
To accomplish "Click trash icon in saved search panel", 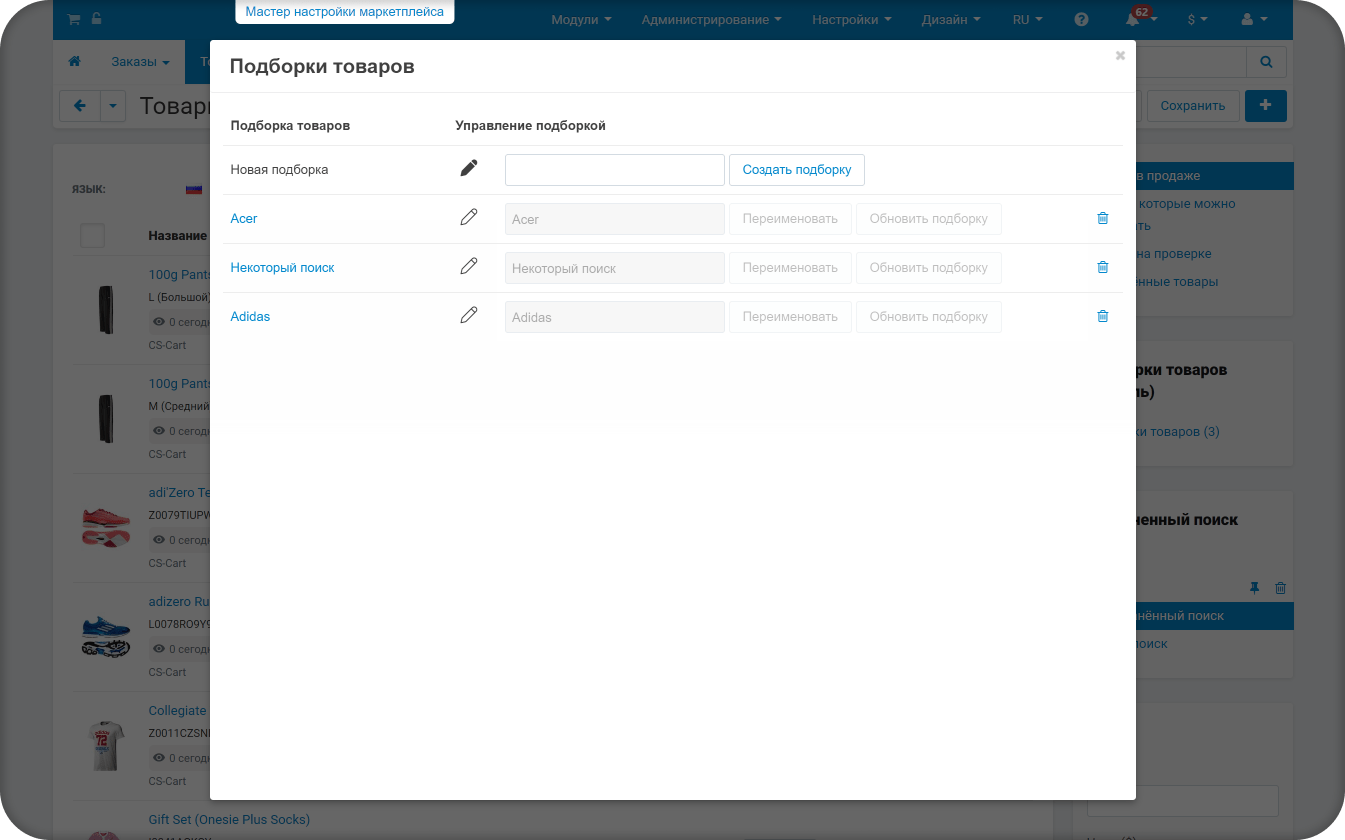I will [1280, 588].
